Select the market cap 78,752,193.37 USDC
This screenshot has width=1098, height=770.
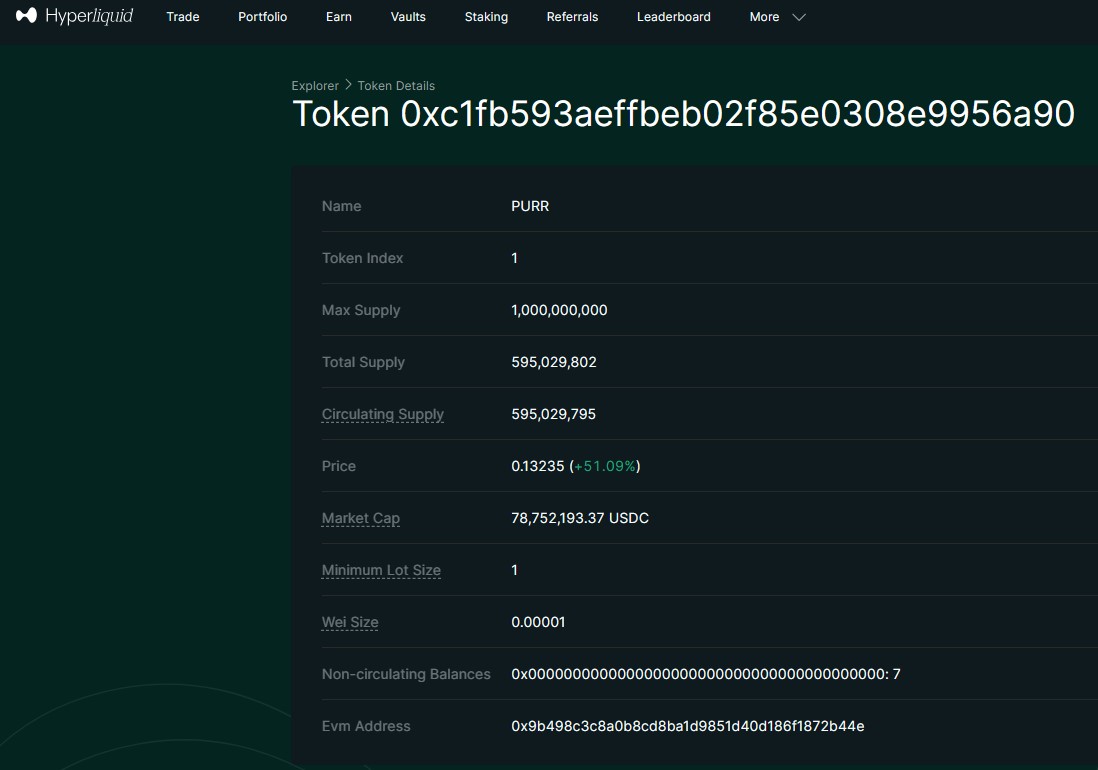tap(580, 518)
